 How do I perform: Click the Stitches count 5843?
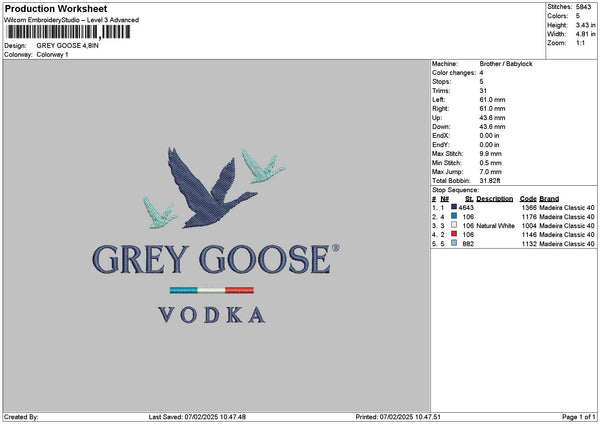tap(584, 7)
